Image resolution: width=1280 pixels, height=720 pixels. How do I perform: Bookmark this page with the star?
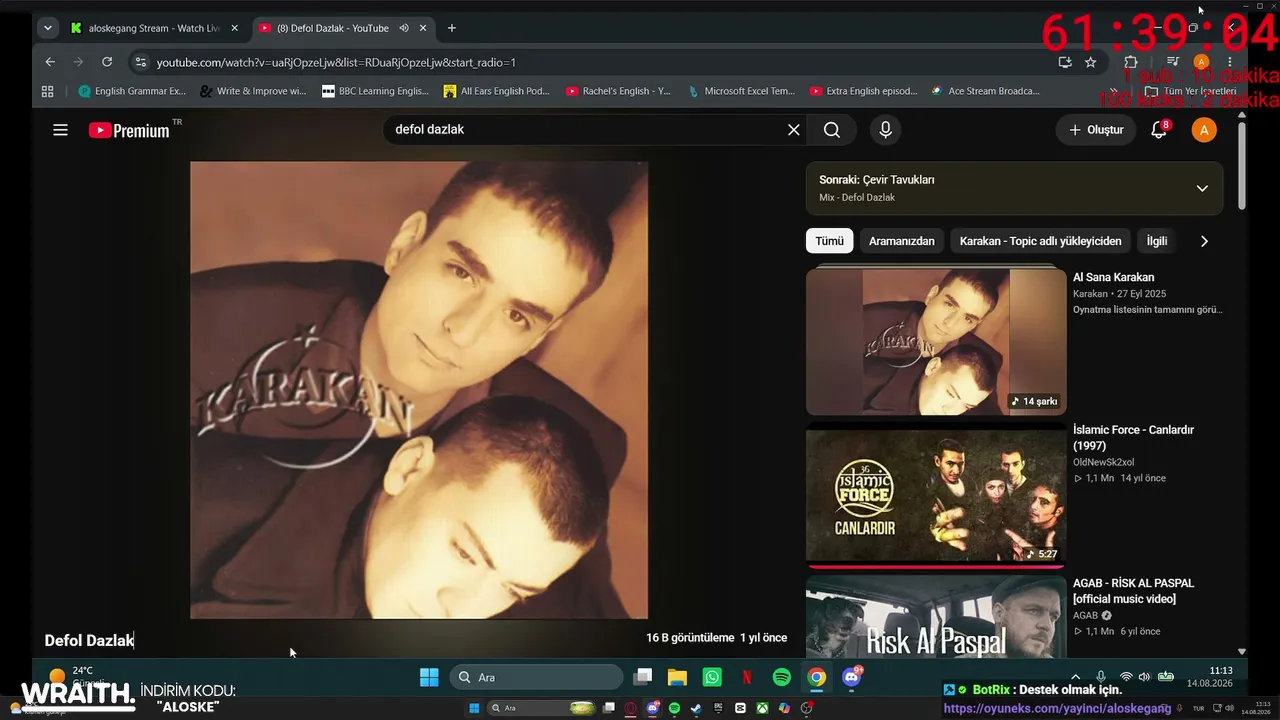tap(1090, 62)
